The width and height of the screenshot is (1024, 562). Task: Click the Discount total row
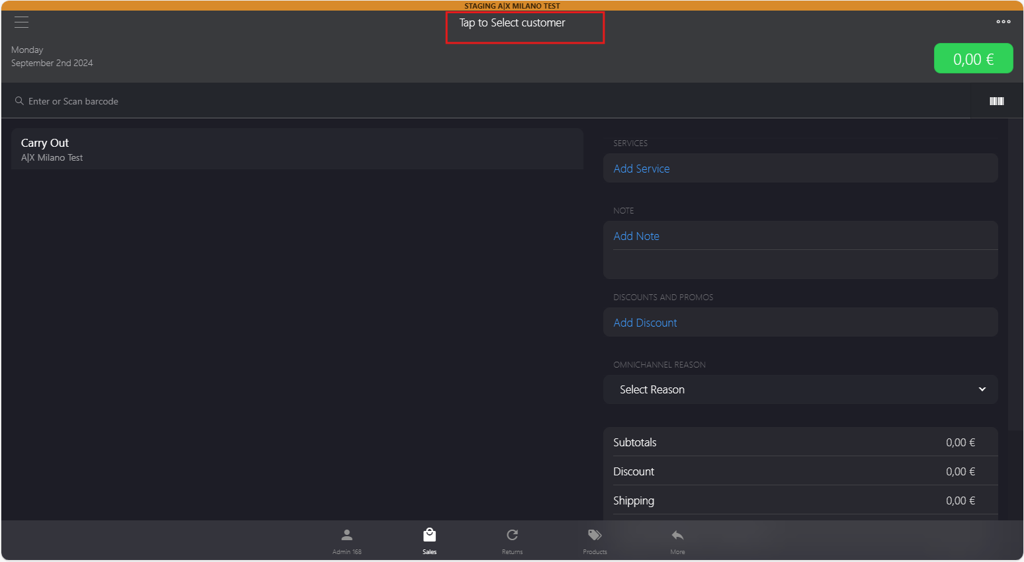point(800,471)
